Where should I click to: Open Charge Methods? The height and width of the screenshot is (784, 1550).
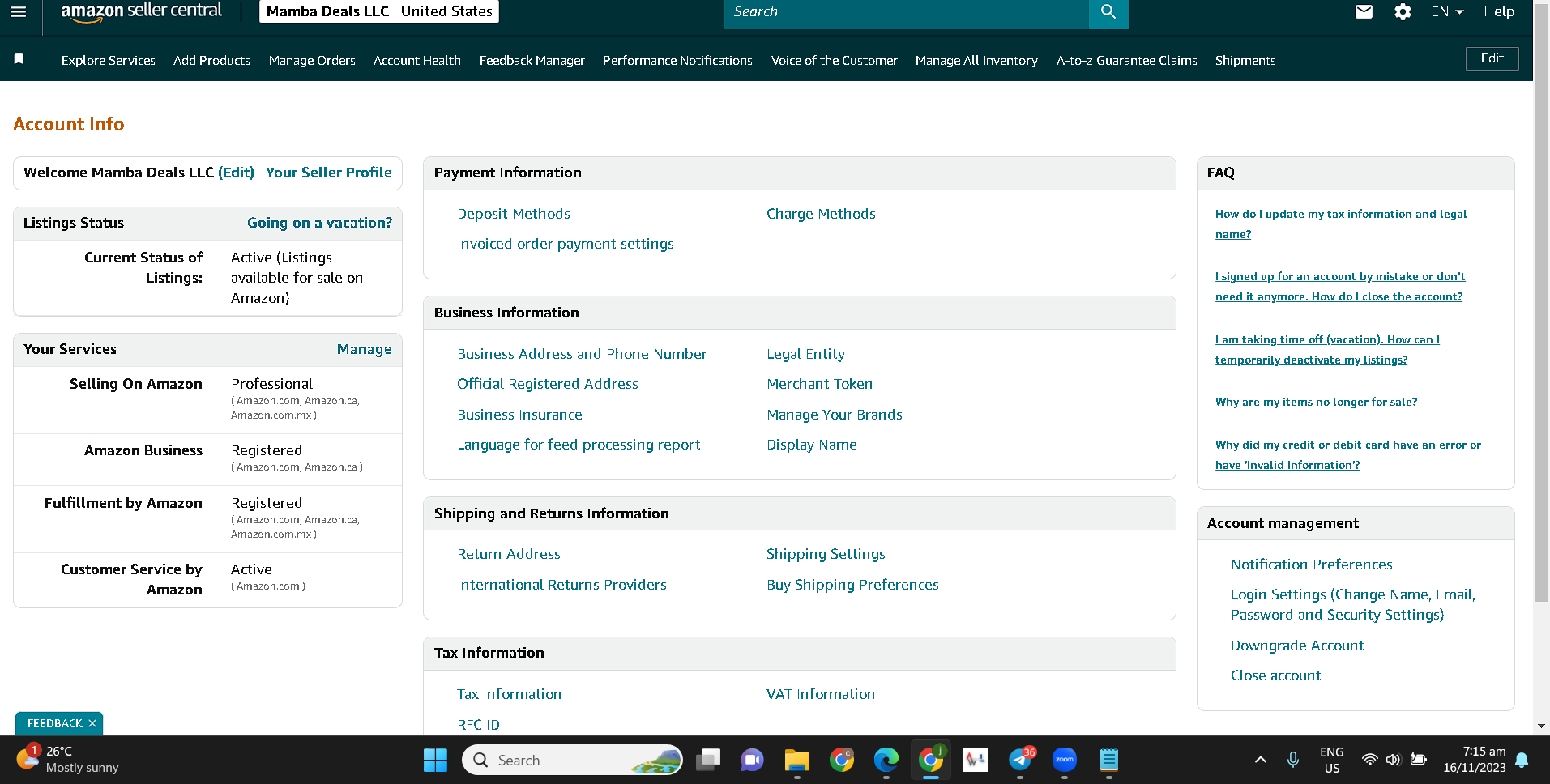[x=821, y=214]
